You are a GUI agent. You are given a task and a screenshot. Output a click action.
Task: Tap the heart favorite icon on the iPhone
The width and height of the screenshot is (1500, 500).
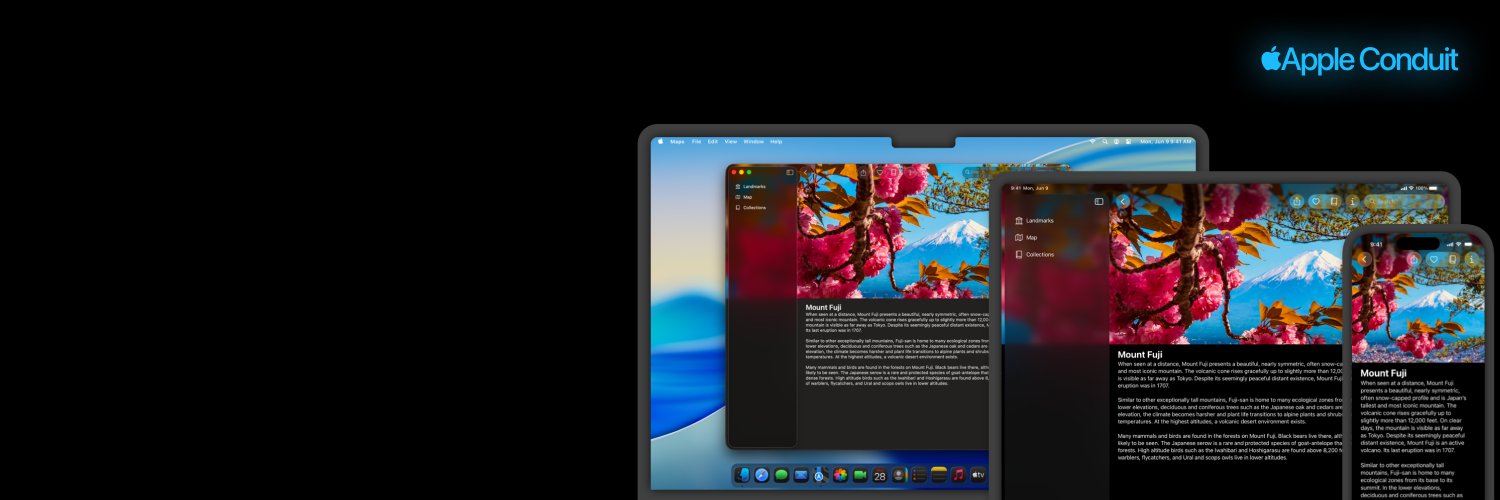[x=1434, y=259]
